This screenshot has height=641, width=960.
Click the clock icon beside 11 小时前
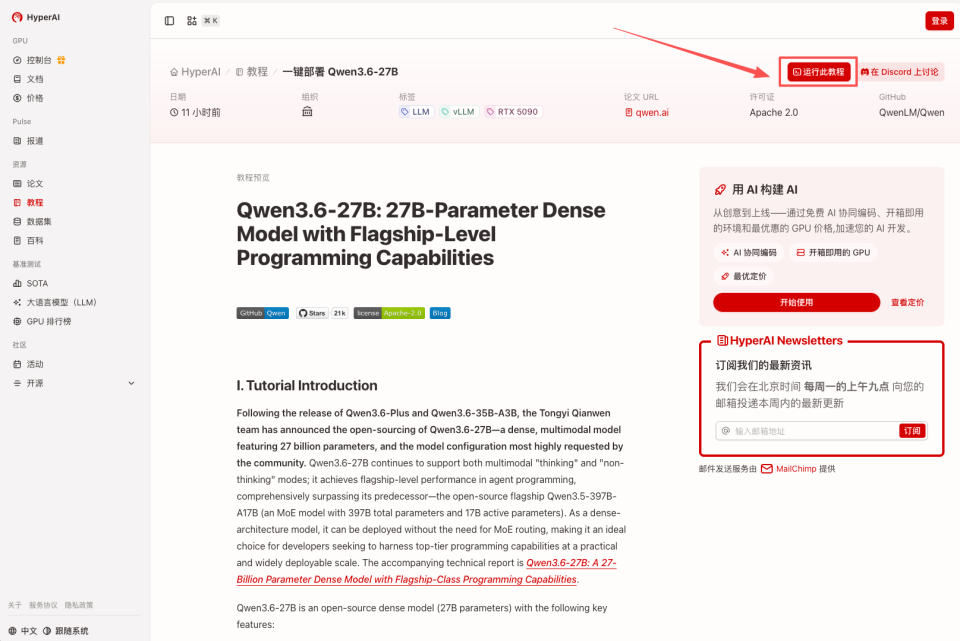click(174, 113)
